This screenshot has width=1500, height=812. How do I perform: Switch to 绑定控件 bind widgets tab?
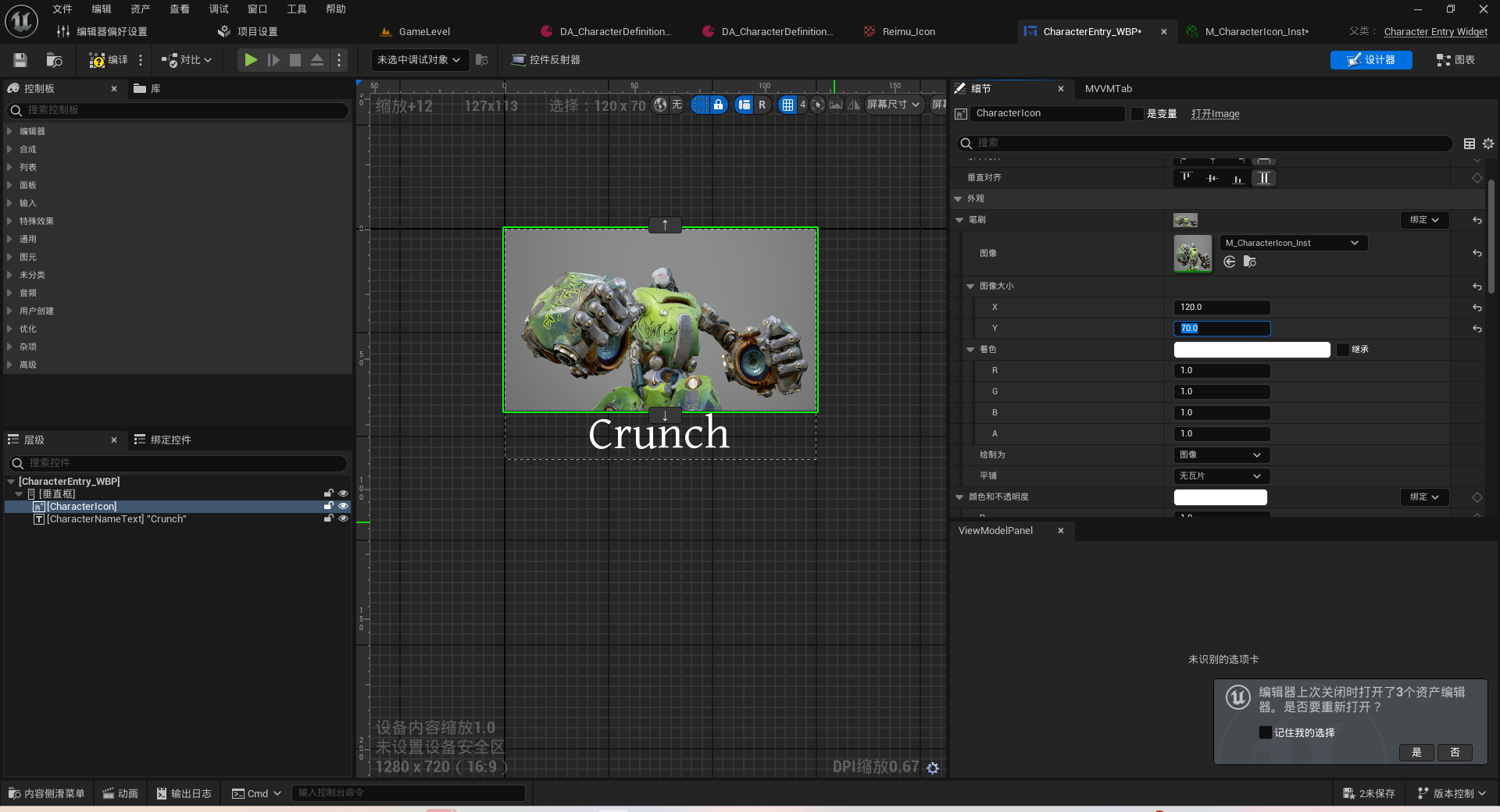coord(163,440)
